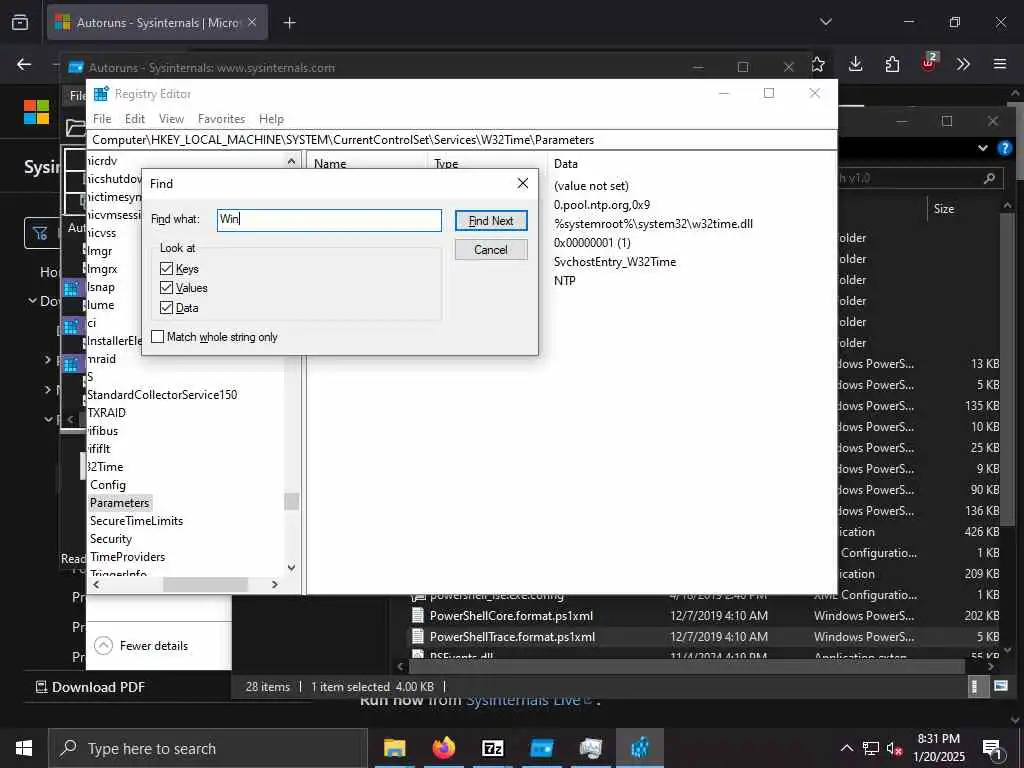Image resolution: width=1024 pixels, height=768 pixels.
Task: Click the tree scrollbar right arrow
Action: tap(275, 584)
